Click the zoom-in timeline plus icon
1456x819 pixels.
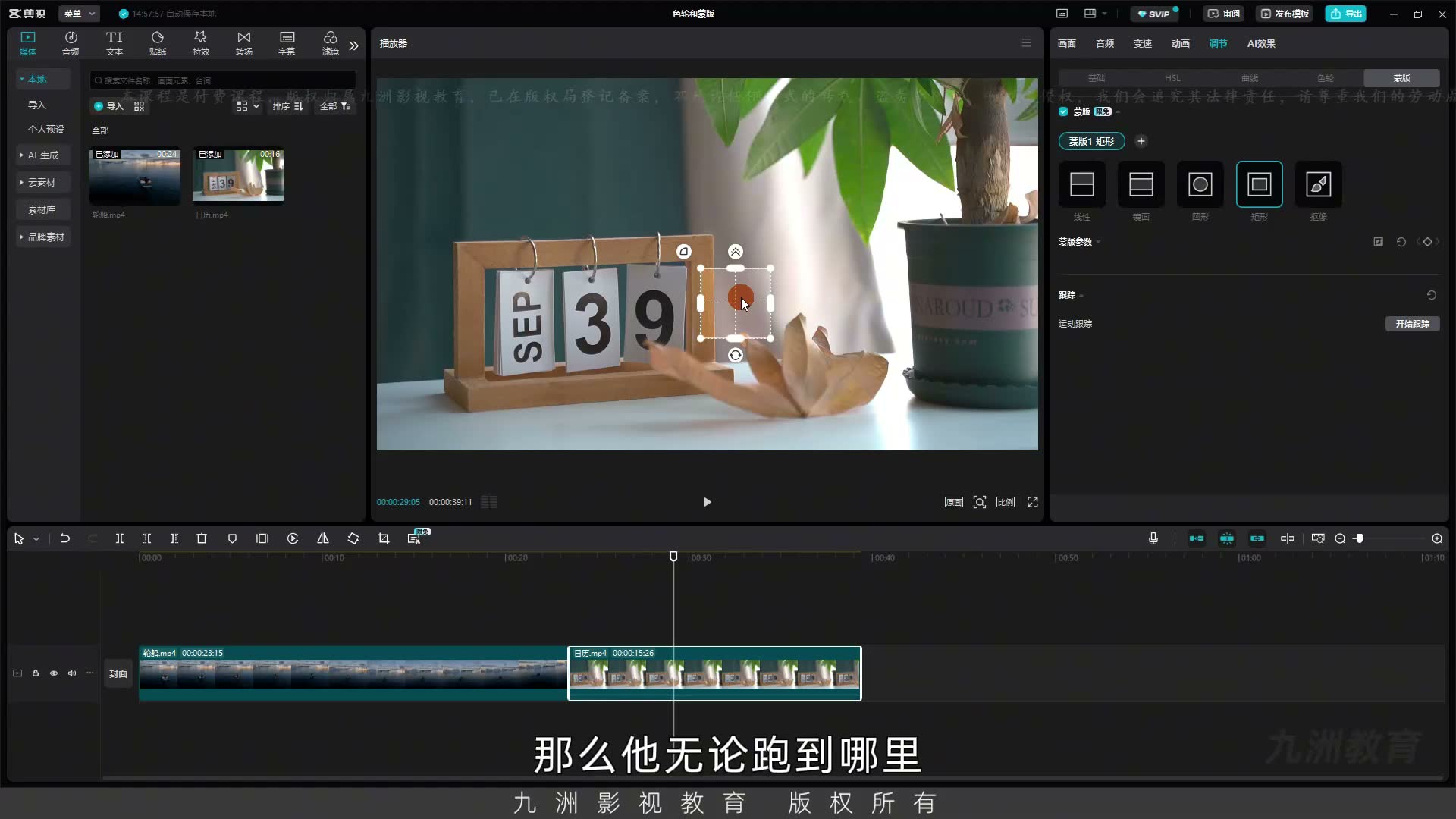point(1437,538)
